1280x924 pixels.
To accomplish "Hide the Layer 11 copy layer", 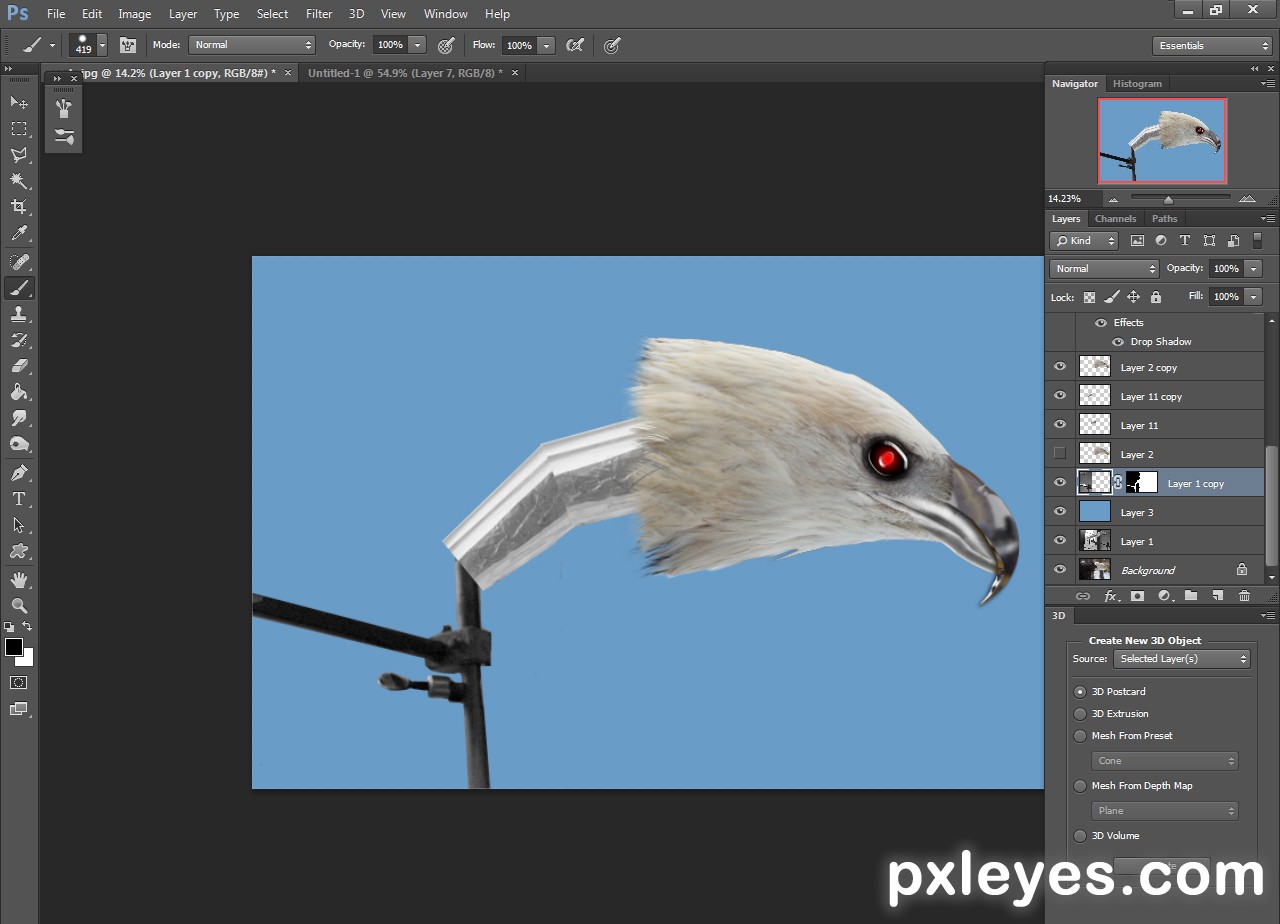I will (x=1060, y=396).
